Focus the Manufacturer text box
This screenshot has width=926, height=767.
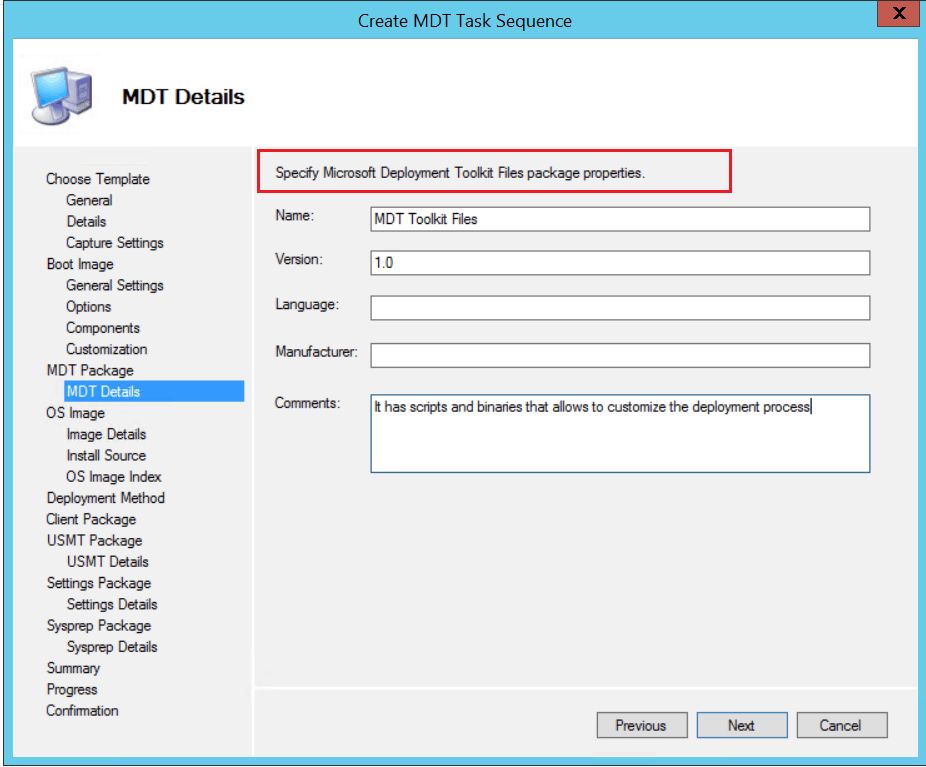620,355
